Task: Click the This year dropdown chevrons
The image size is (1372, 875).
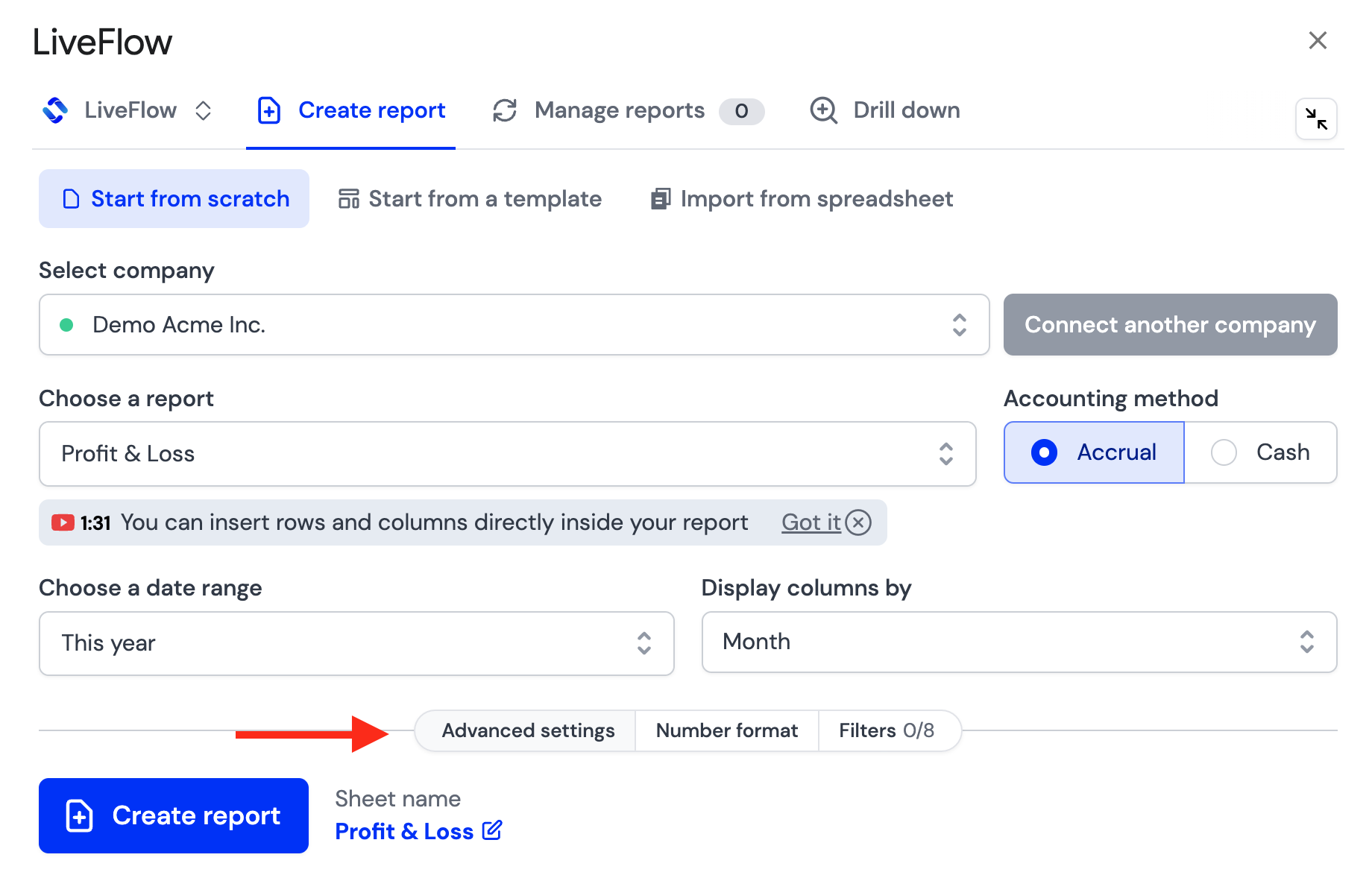Action: (x=644, y=643)
